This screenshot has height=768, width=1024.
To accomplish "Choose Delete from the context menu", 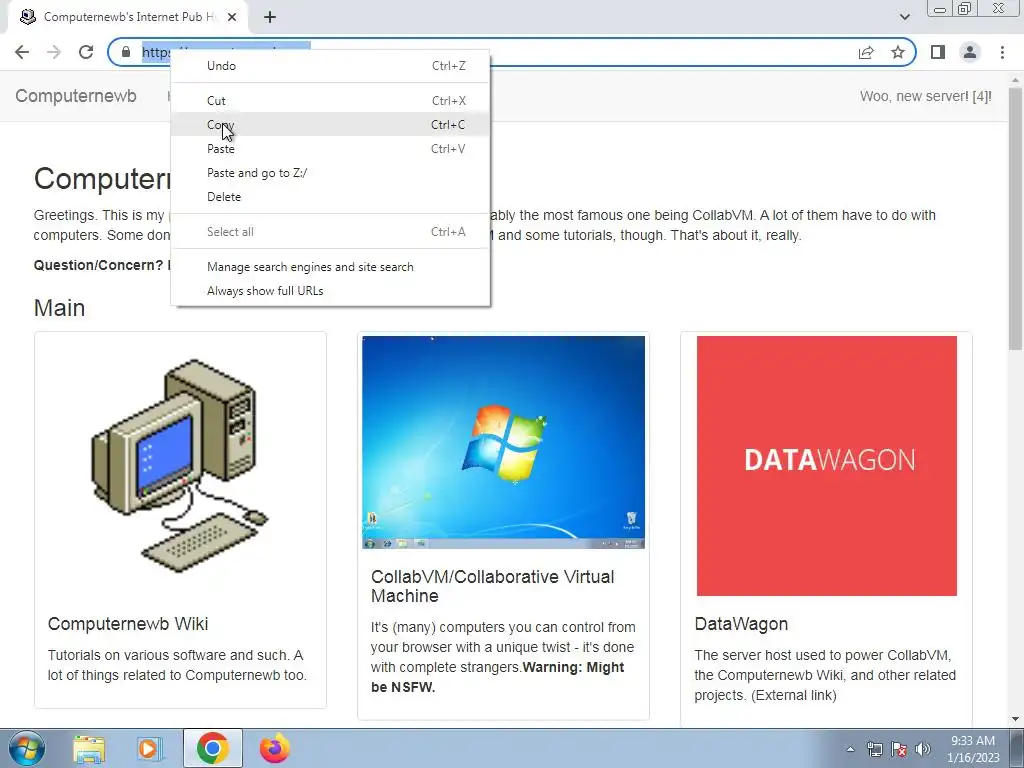I will tap(330, 197).
